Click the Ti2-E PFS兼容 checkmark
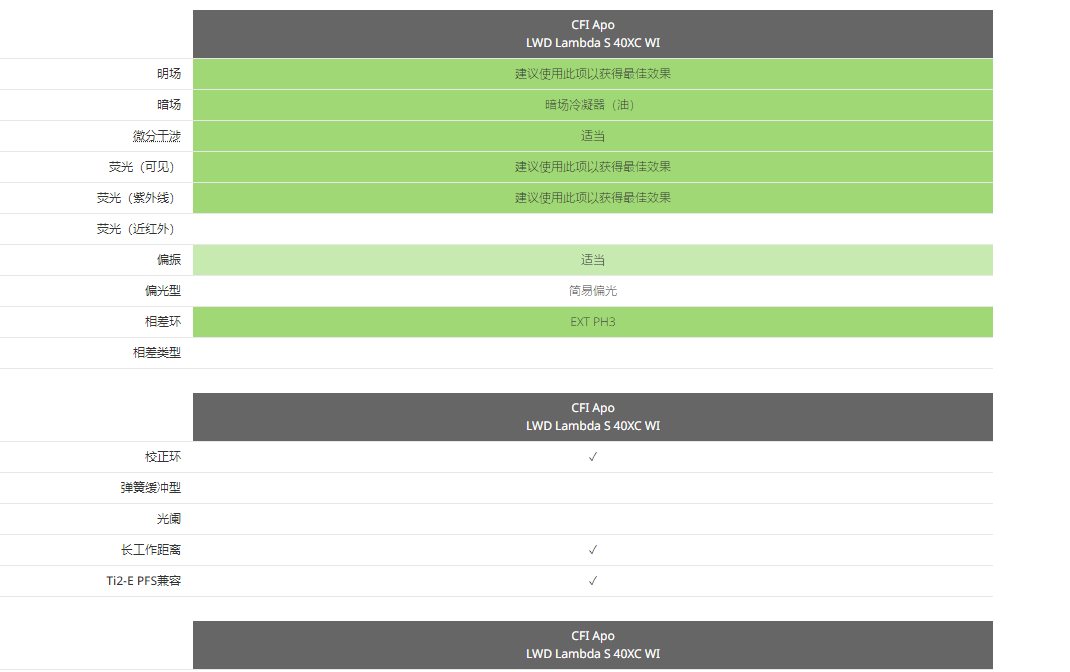The image size is (1070, 672). pos(593,581)
